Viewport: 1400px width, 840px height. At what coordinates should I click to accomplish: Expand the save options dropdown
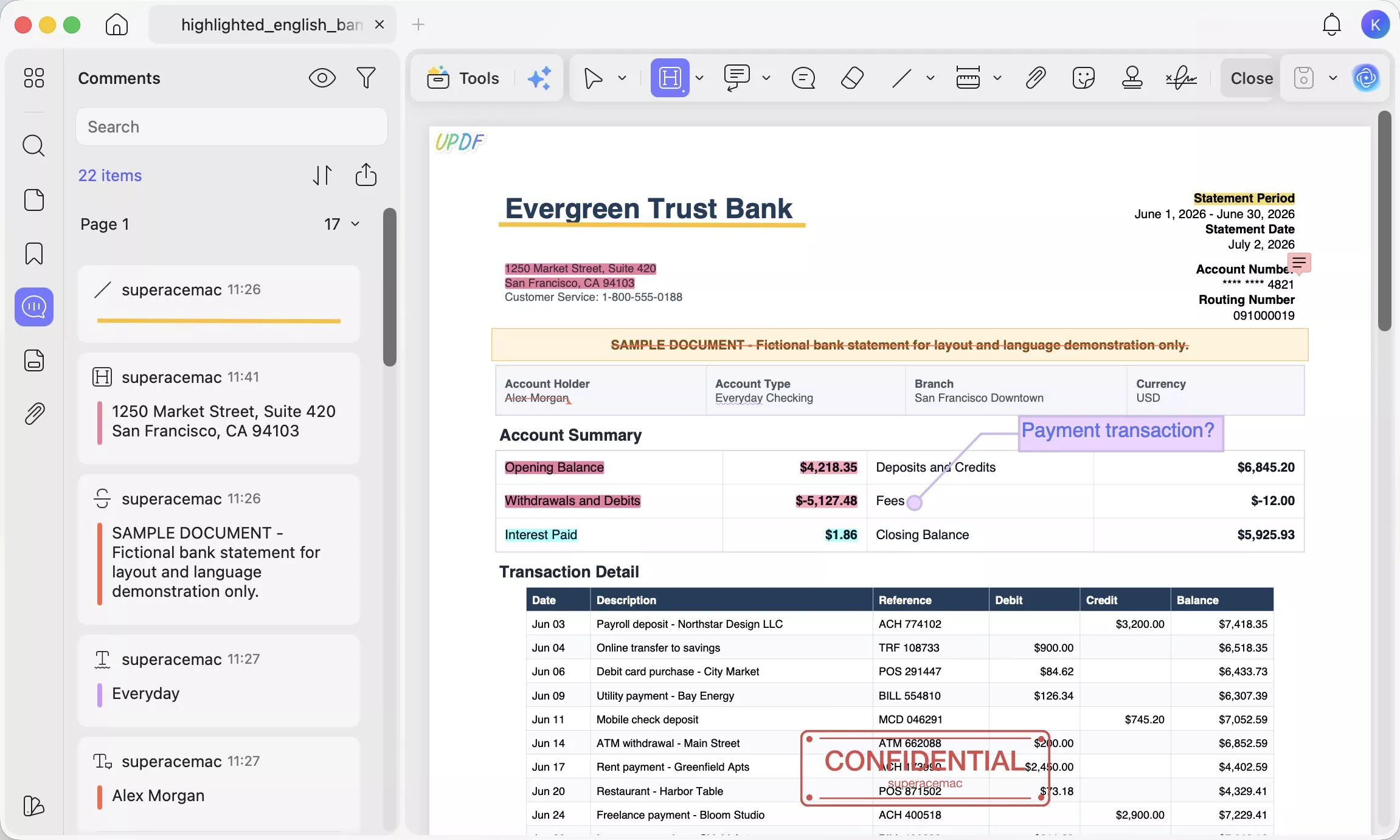click(x=1333, y=78)
